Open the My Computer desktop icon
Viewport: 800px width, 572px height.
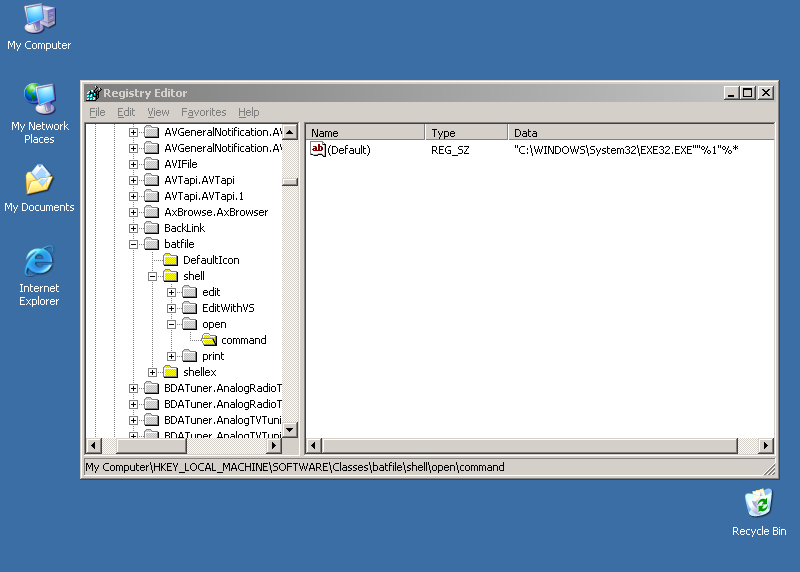pyautogui.click(x=39, y=27)
